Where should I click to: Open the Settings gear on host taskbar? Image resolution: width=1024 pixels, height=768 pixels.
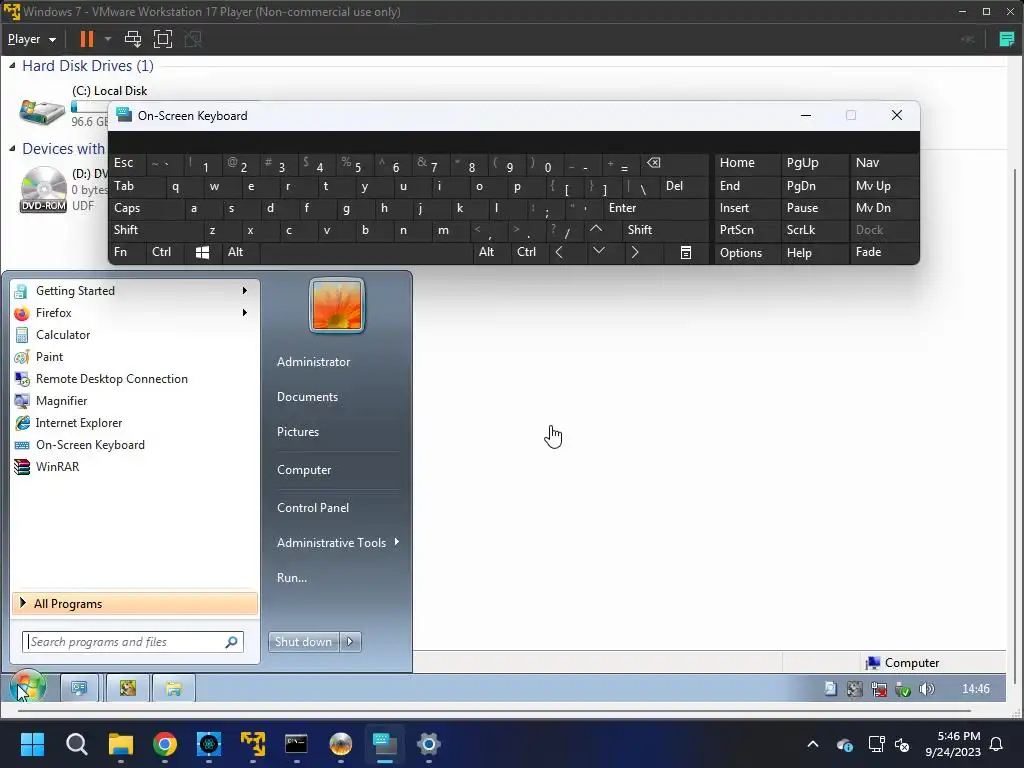428,744
